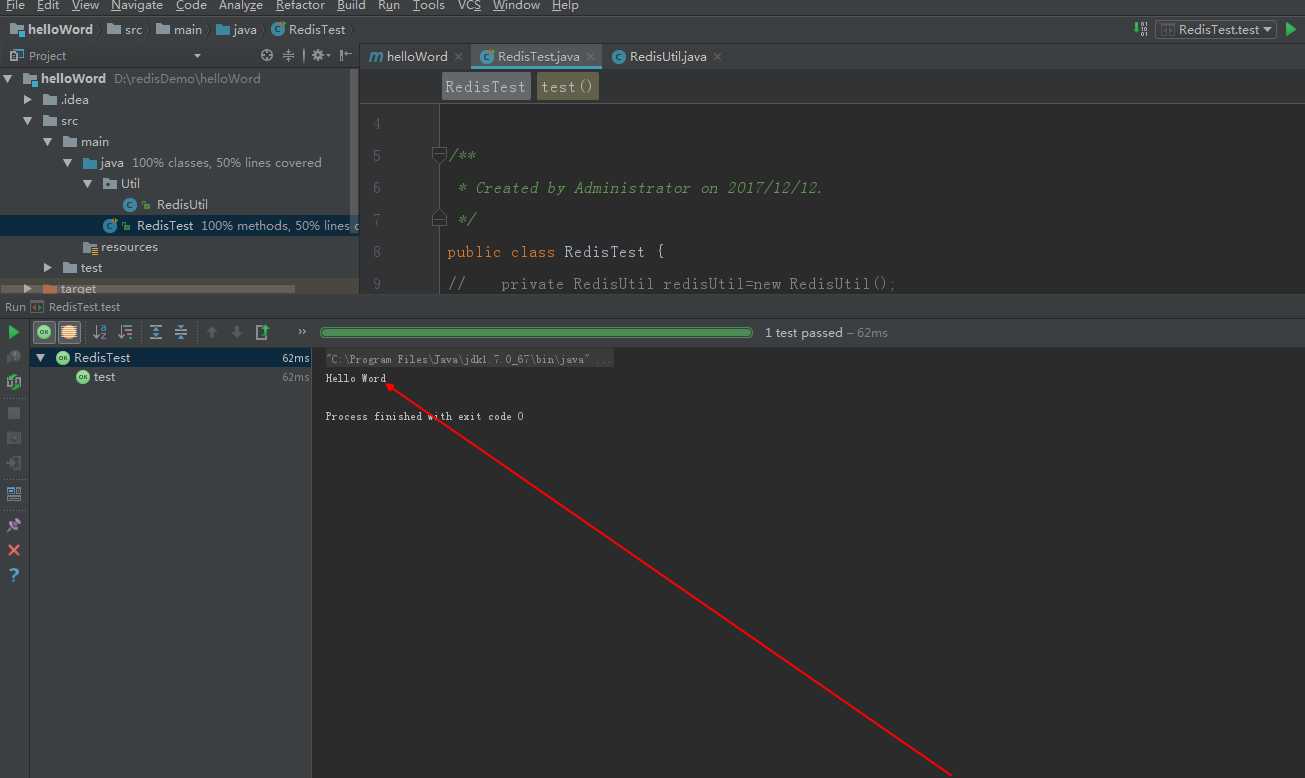Screen dimensions: 1305x778
Task: Open Project panel settings gear
Action: coord(319,56)
